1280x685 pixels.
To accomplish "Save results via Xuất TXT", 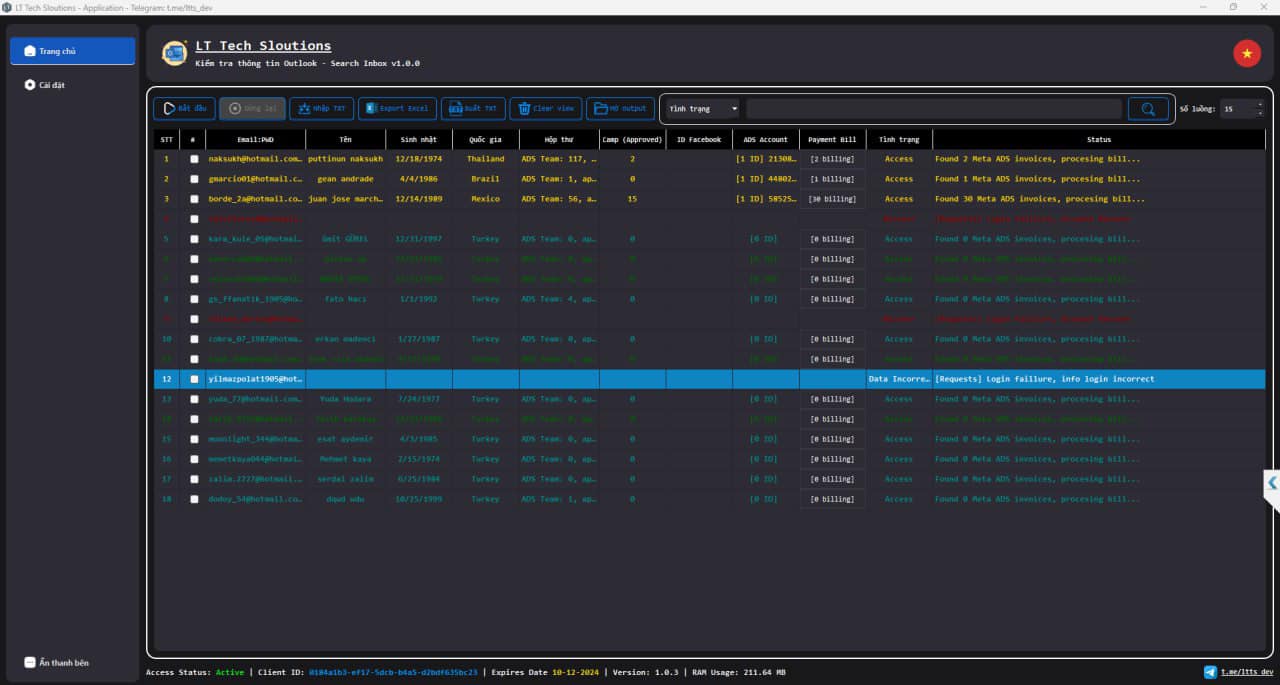I will [x=473, y=108].
